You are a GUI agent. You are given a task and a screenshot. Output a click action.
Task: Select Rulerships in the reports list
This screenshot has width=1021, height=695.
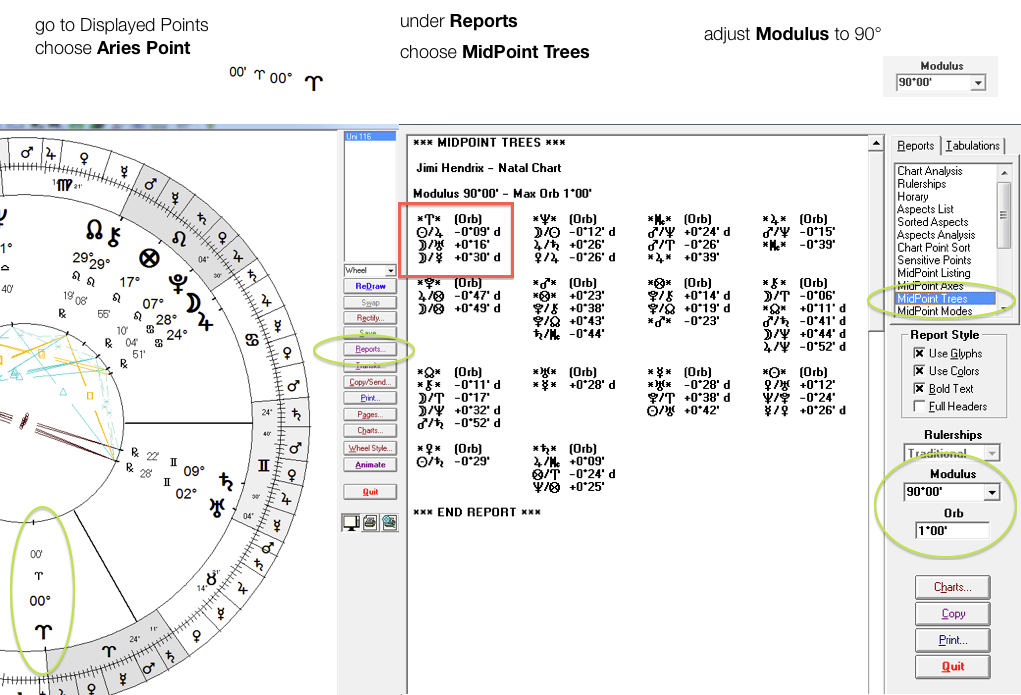coord(921,184)
